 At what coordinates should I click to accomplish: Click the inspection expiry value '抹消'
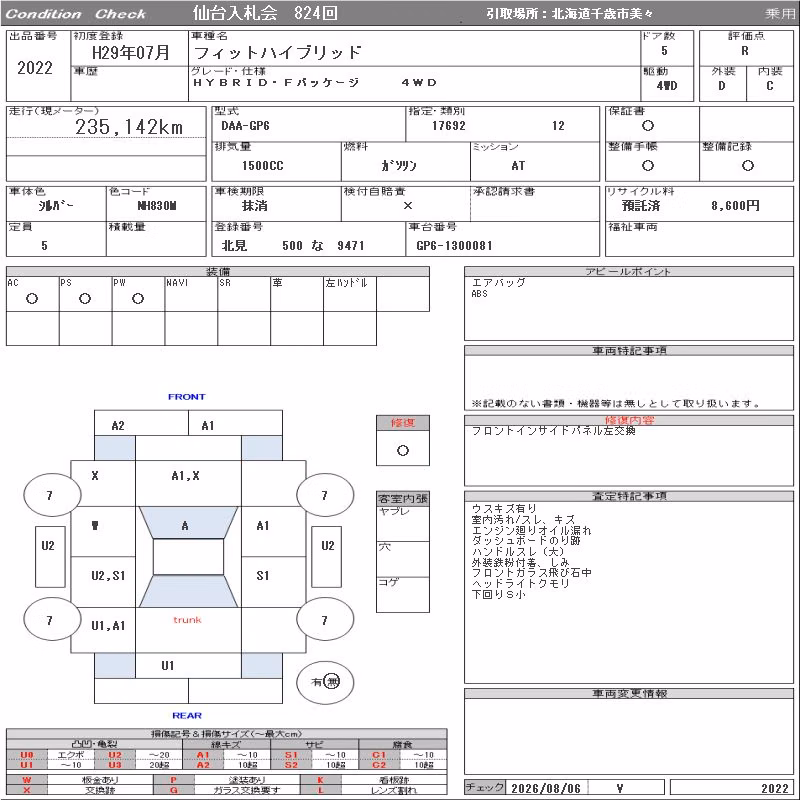pyautogui.click(x=255, y=206)
